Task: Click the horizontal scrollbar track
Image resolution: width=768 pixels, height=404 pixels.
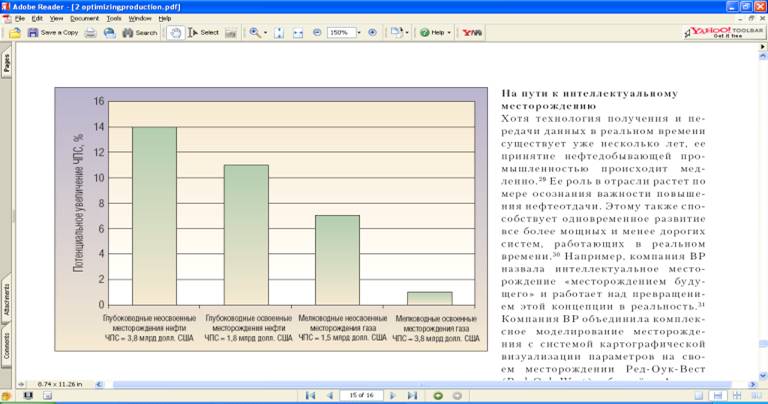Action: (400, 383)
